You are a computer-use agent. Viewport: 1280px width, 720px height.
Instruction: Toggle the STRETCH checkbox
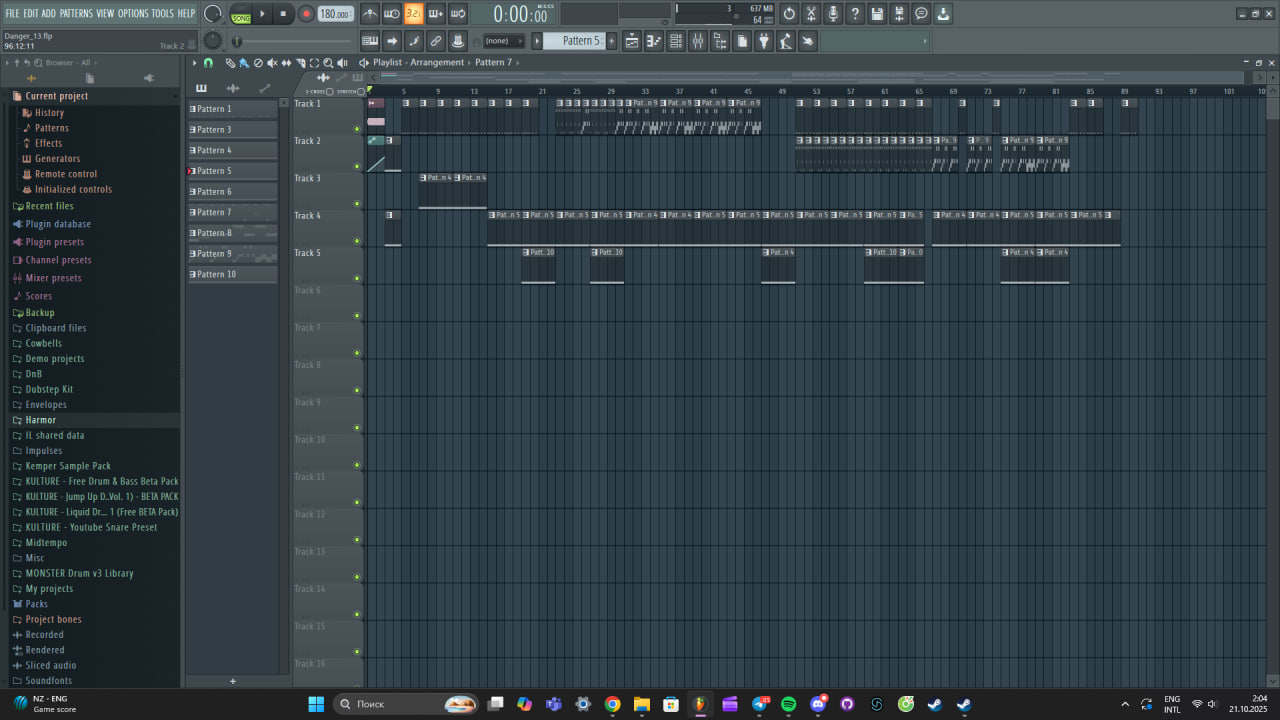(360, 92)
